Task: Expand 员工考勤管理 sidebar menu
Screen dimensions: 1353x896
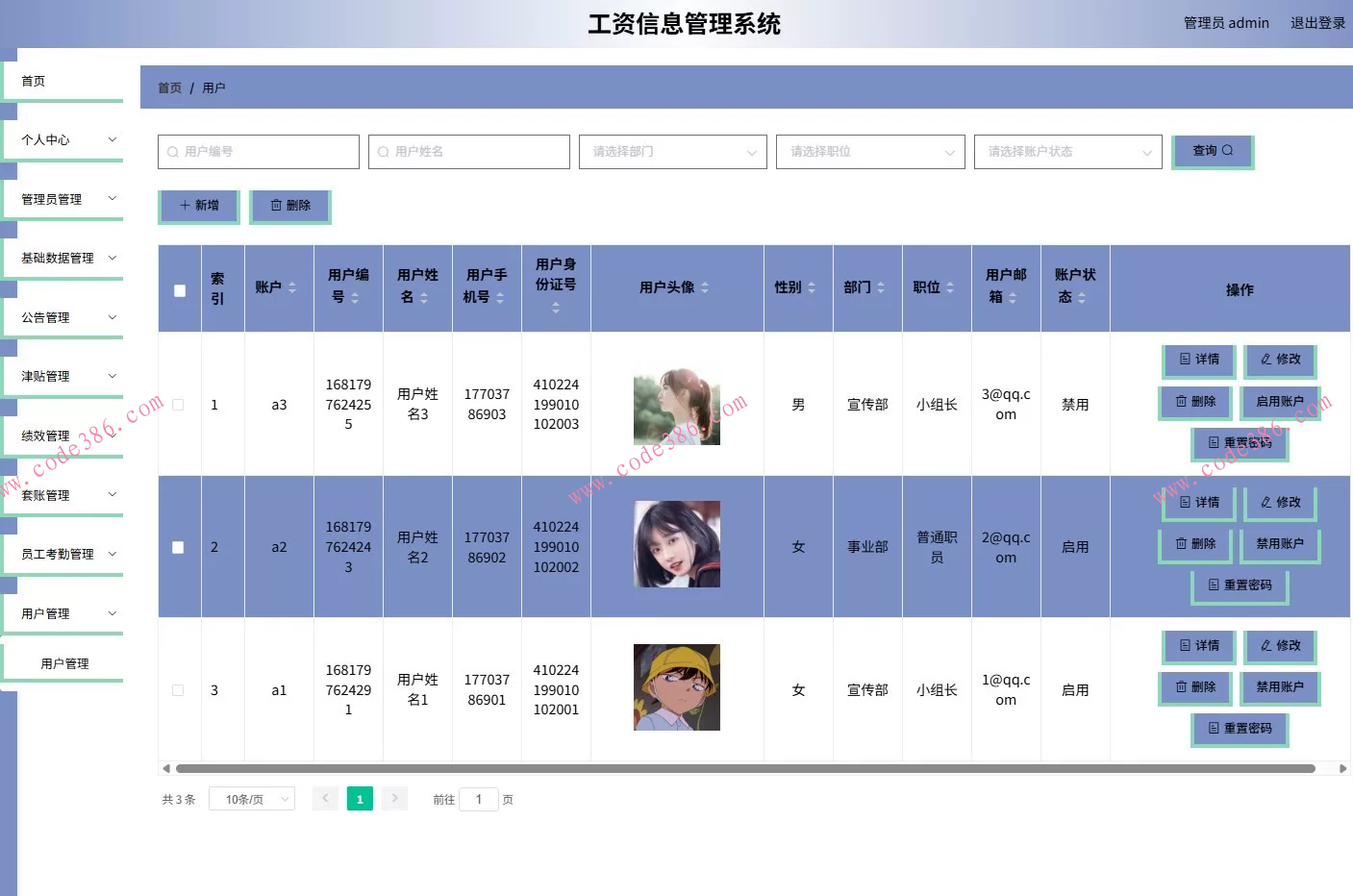Action: tap(63, 554)
